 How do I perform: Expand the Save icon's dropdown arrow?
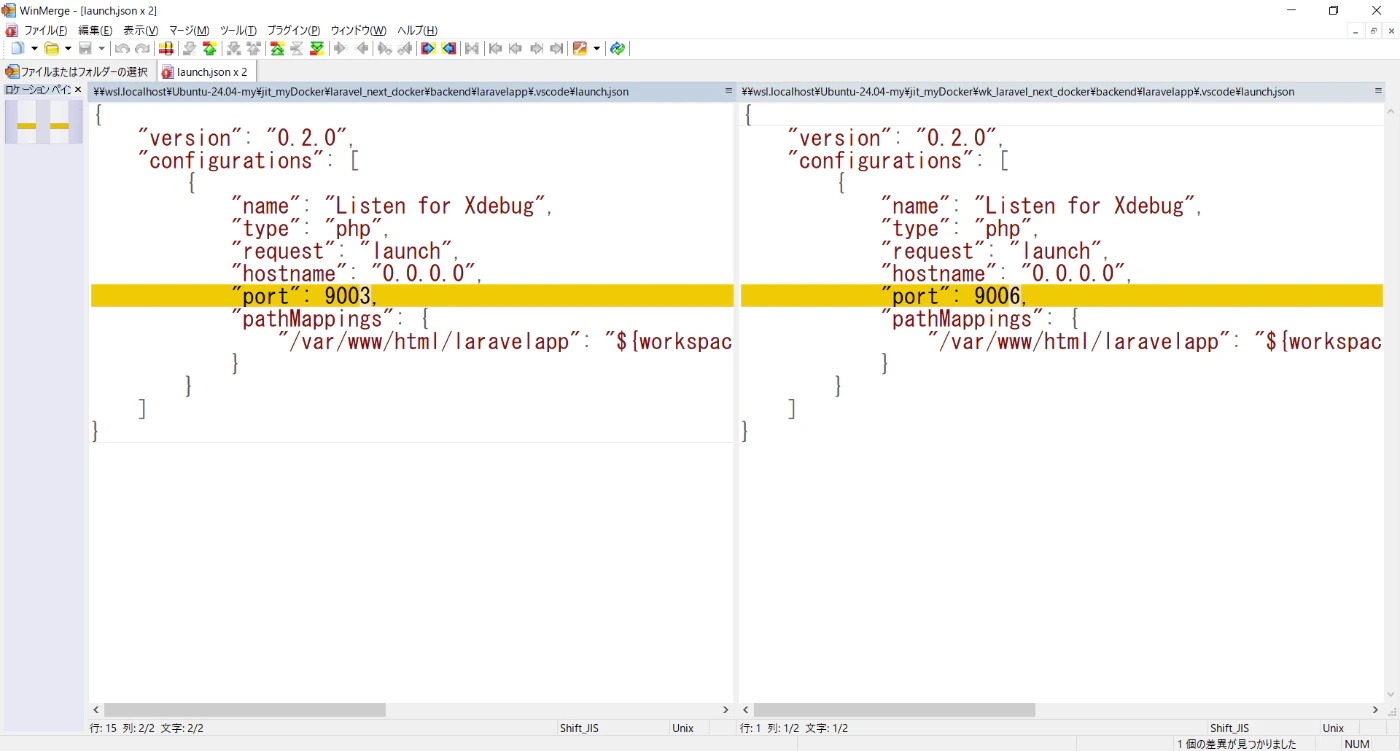pos(101,48)
